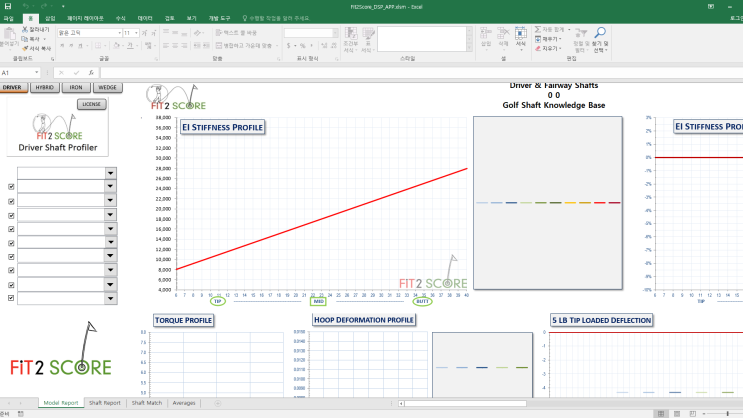Open the top combo box without a checkbox
The height and width of the screenshot is (418, 743).
pyautogui.click(x=110, y=173)
